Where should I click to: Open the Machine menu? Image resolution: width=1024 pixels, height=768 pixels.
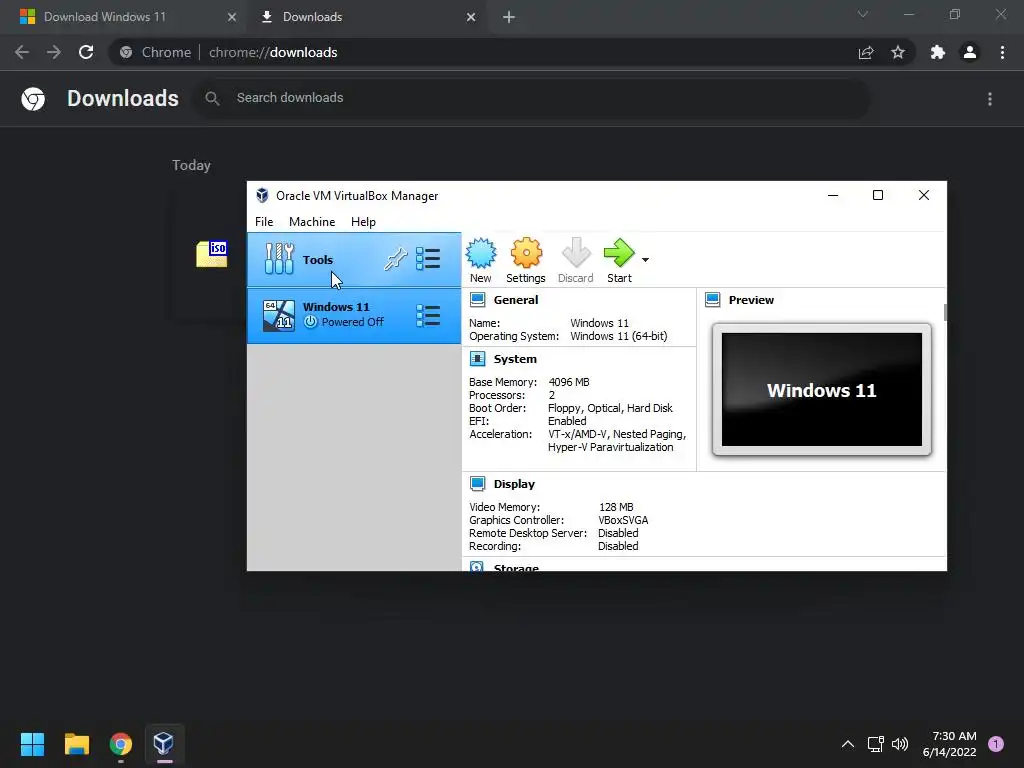tap(312, 221)
